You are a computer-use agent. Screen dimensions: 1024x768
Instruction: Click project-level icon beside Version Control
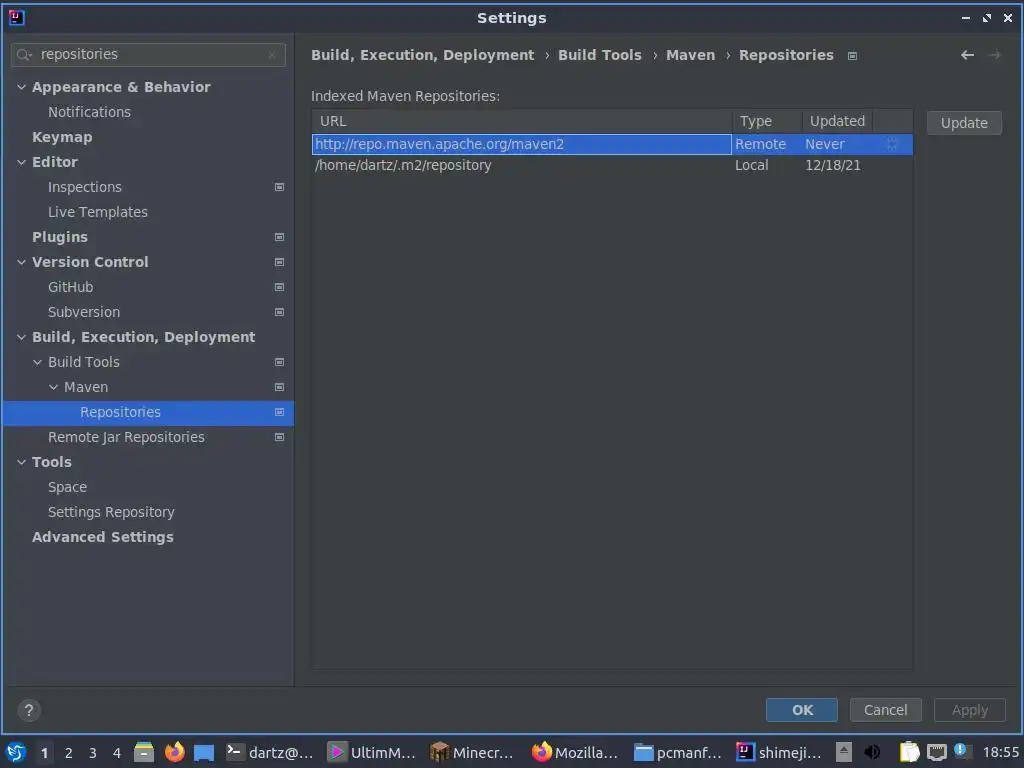point(280,262)
